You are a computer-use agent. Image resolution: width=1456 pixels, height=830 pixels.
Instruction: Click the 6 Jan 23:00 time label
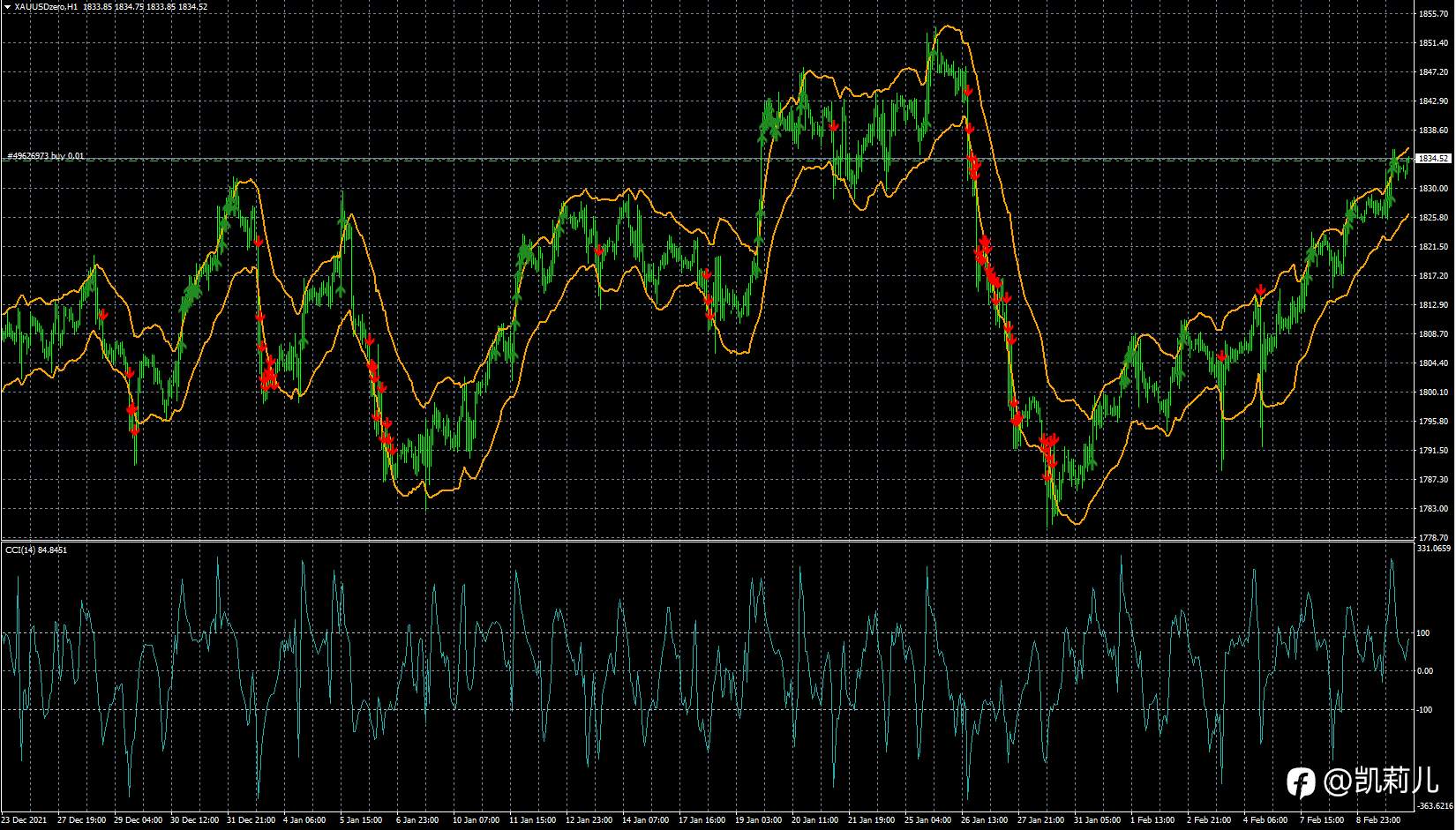417,820
